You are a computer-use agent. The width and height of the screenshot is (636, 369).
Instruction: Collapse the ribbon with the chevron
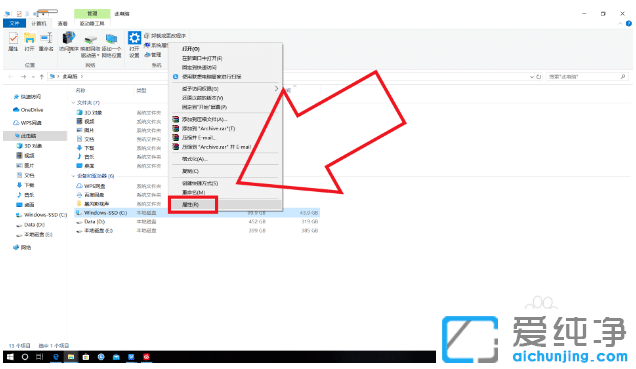point(620,24)
